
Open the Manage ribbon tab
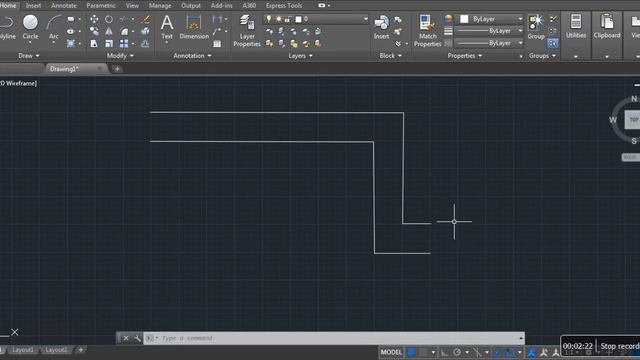[160, 5]
